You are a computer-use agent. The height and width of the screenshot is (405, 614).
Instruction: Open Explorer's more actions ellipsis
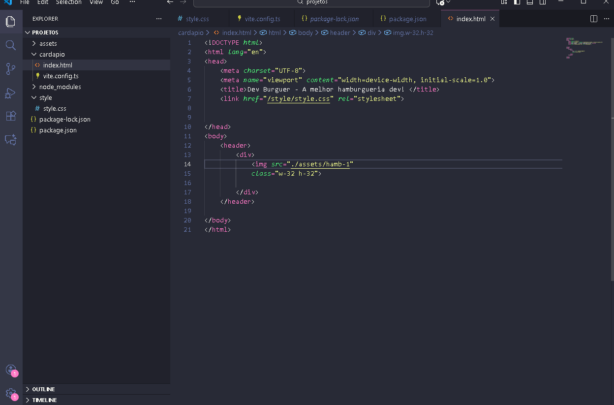click(x=158, y=19)
